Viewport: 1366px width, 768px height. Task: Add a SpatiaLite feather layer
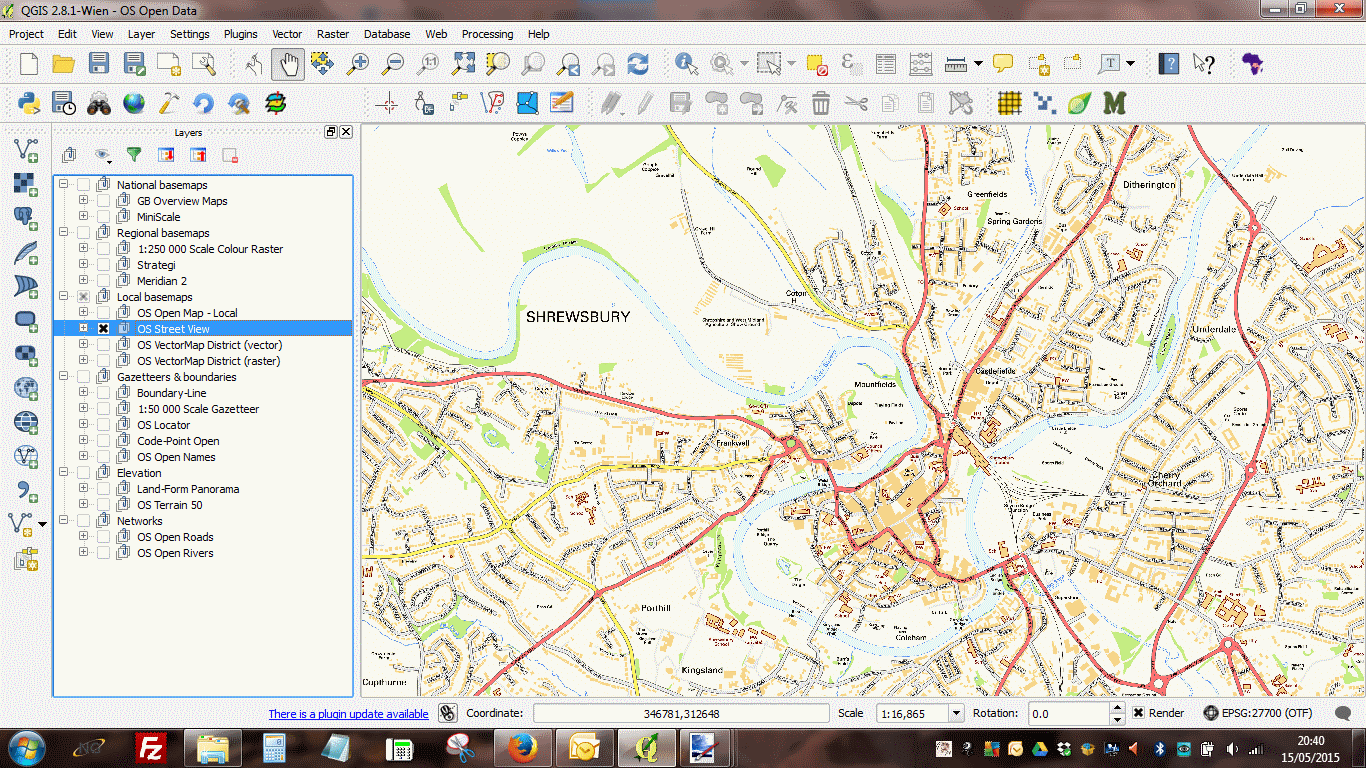pyautogui.click(x=25, y=252)
